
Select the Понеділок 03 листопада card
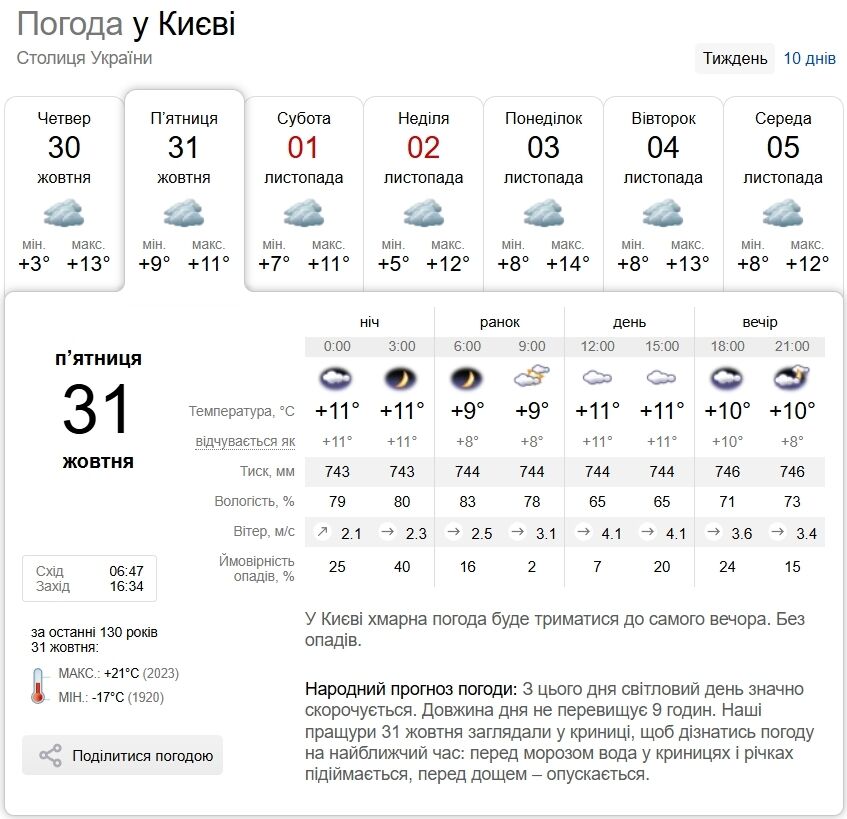(543, 190)
